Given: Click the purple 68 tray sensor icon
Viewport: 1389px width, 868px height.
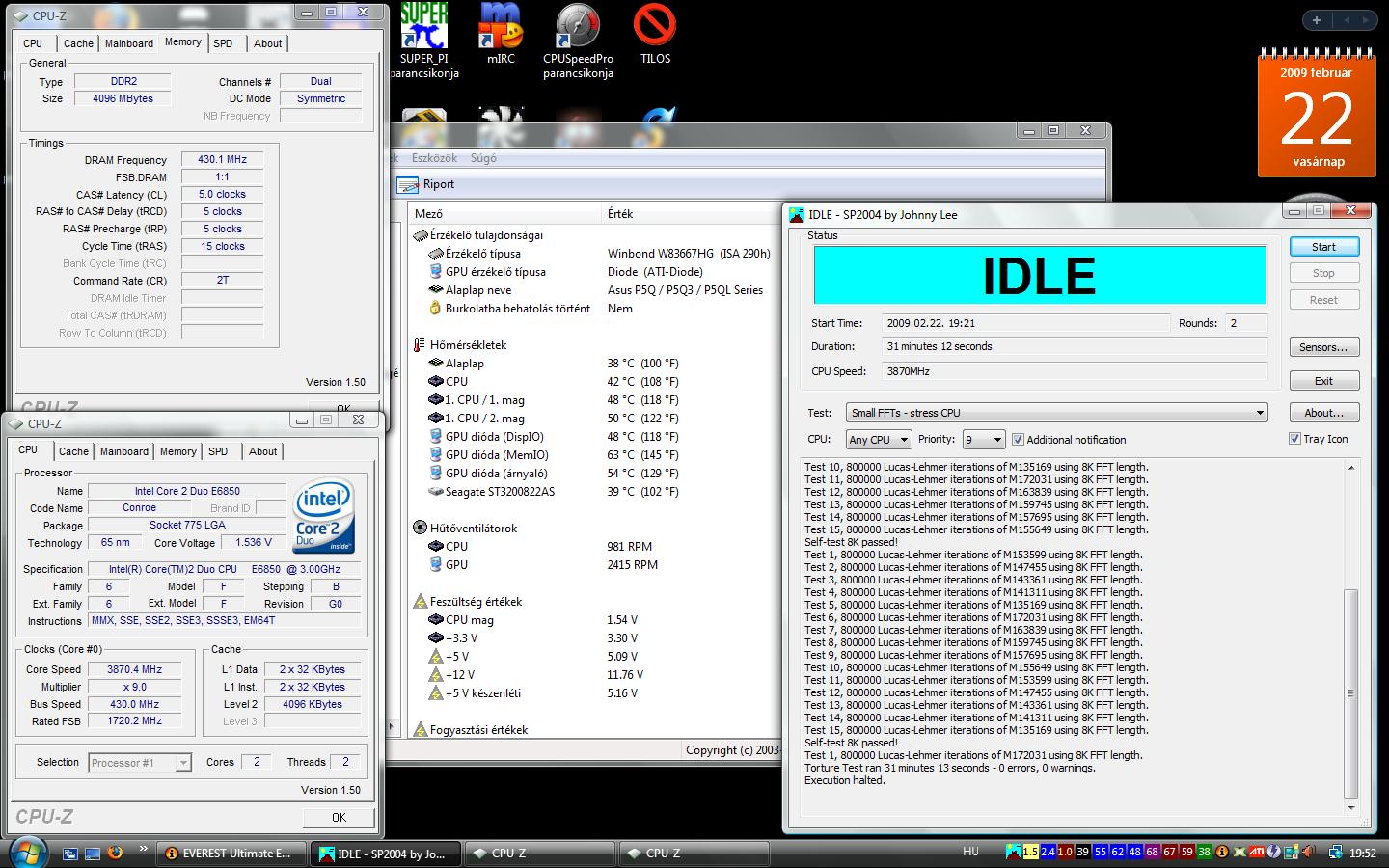Looking at the screenshot, I should pyautogui.click(x=1152, y=852).
